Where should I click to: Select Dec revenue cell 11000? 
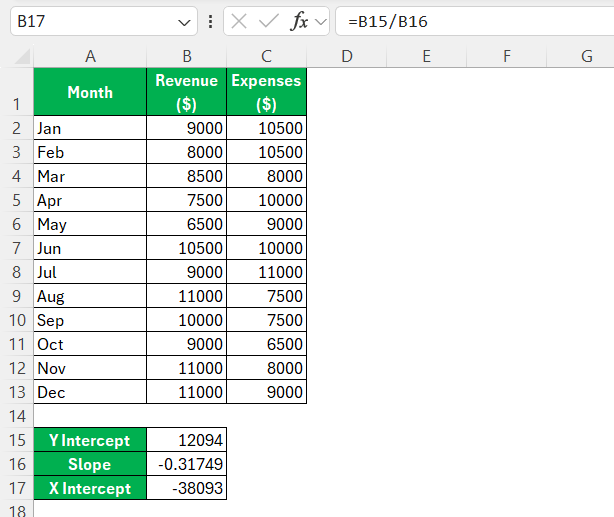point(187,392)
